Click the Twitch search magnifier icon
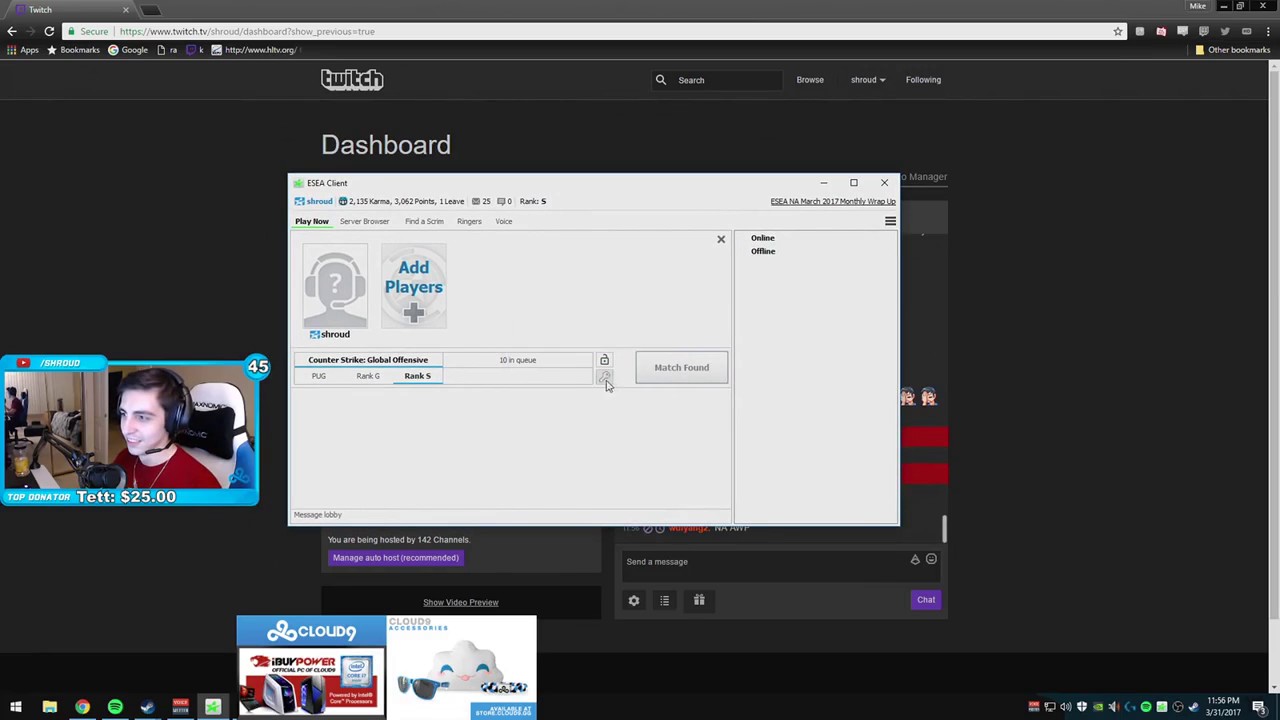 click(661, 80)
